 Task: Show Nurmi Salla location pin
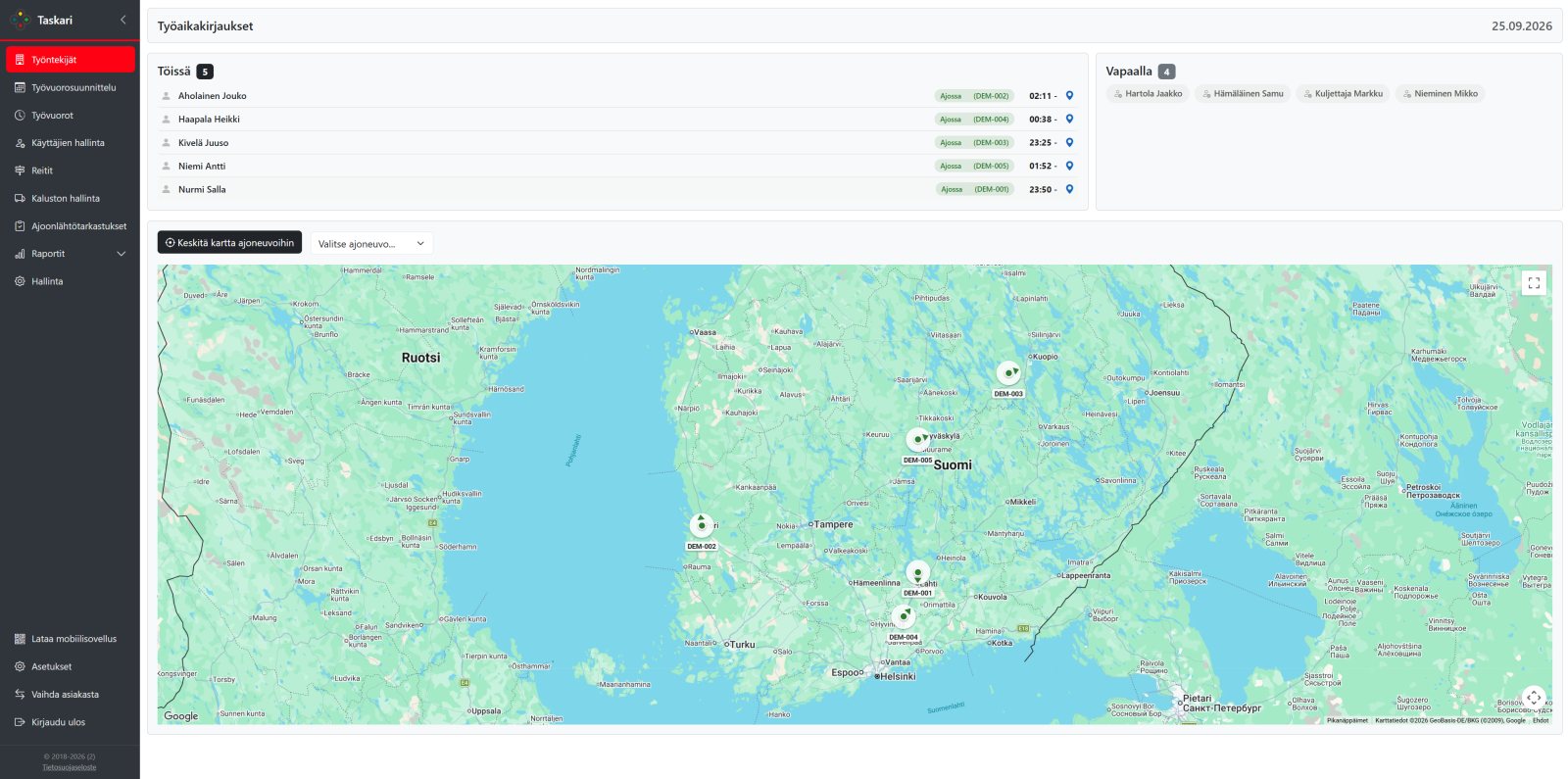1069,190
